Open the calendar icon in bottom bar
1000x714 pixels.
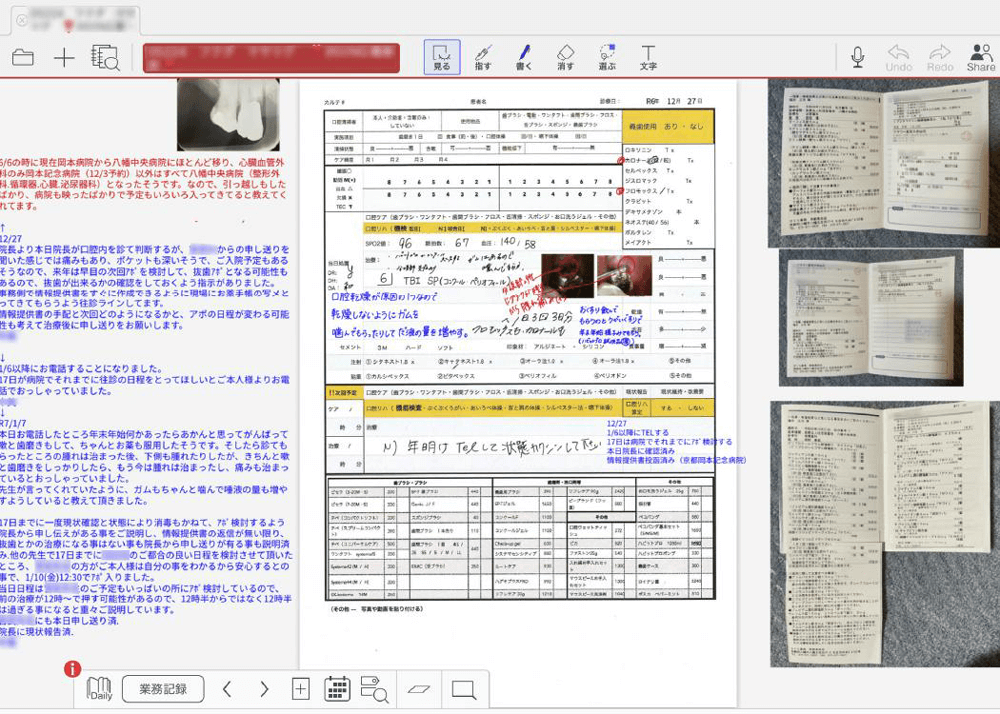337,689
